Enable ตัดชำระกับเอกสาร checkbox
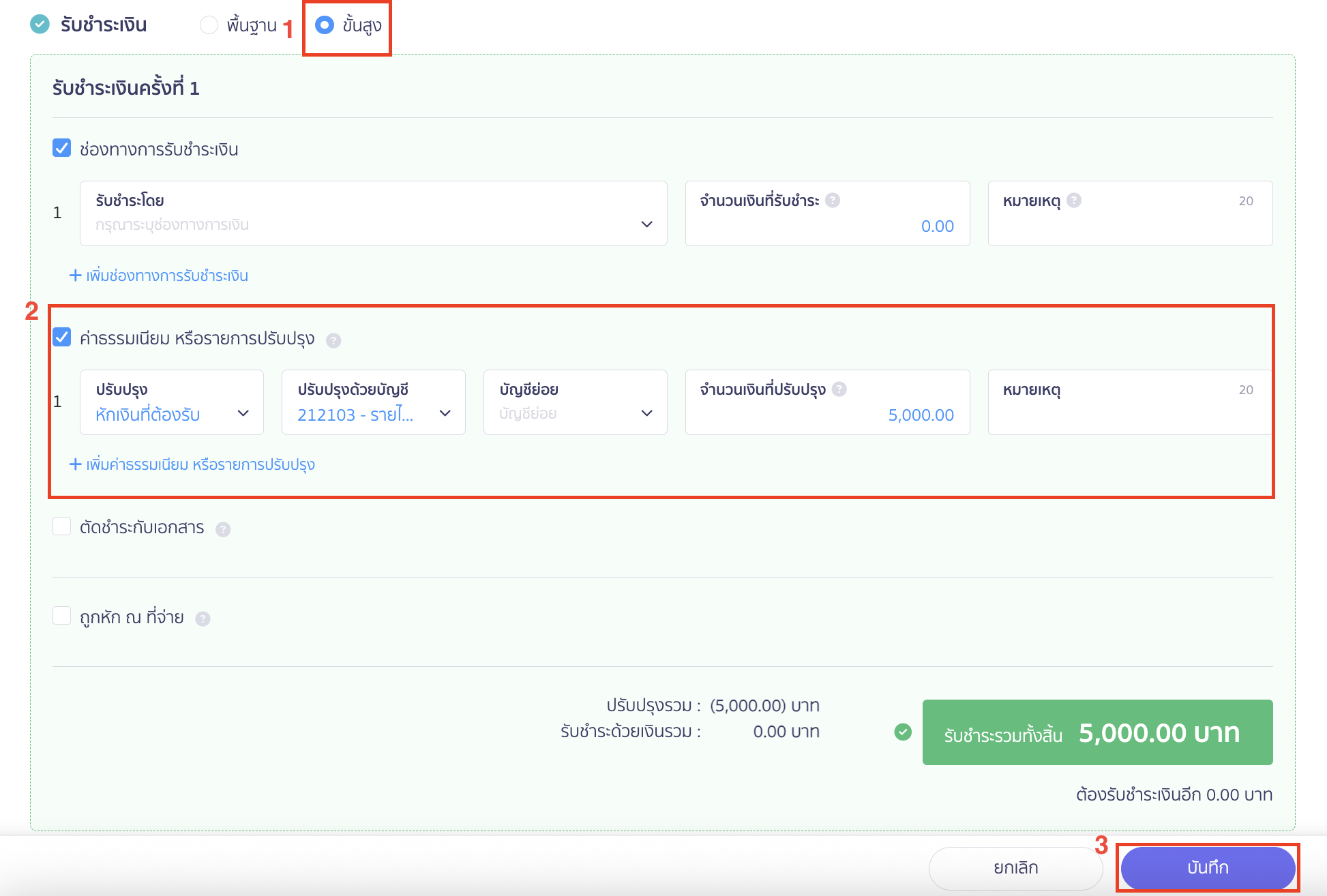Image resolution: width=1327 pixels, height=896 pixels. click(62, 526)
